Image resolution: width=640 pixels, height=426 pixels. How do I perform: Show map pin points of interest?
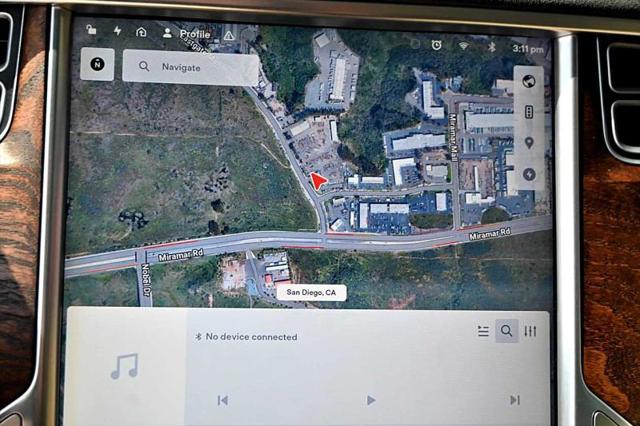(529, 143)
